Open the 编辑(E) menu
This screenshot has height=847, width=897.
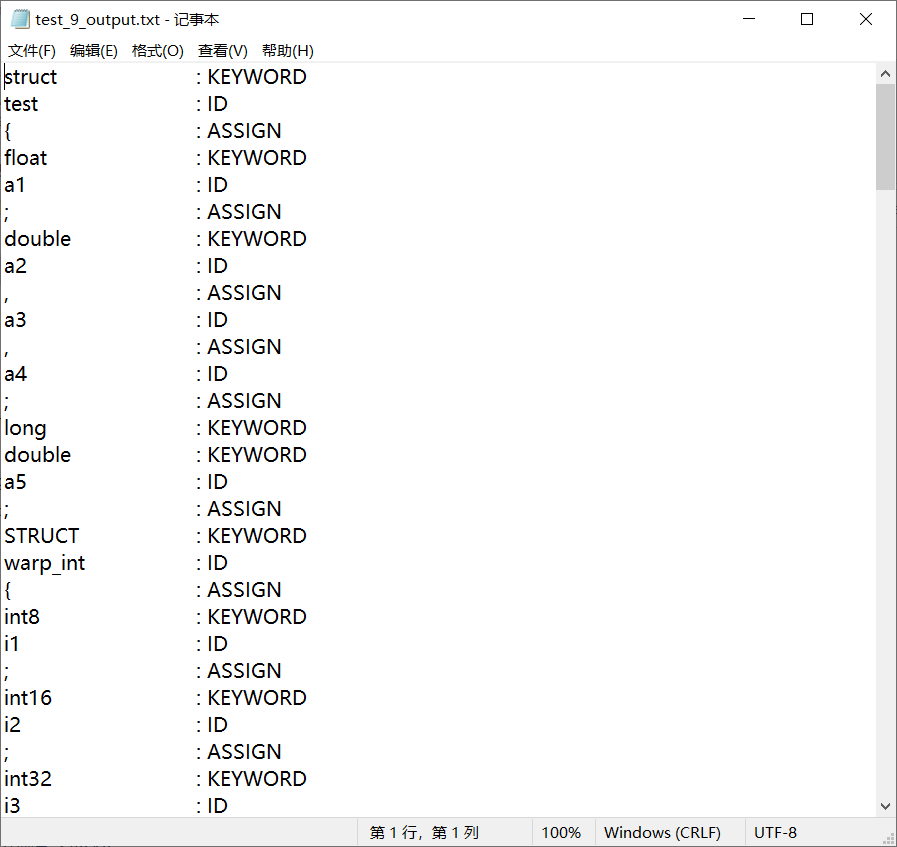pyautogui.click(x=94, y=51)
